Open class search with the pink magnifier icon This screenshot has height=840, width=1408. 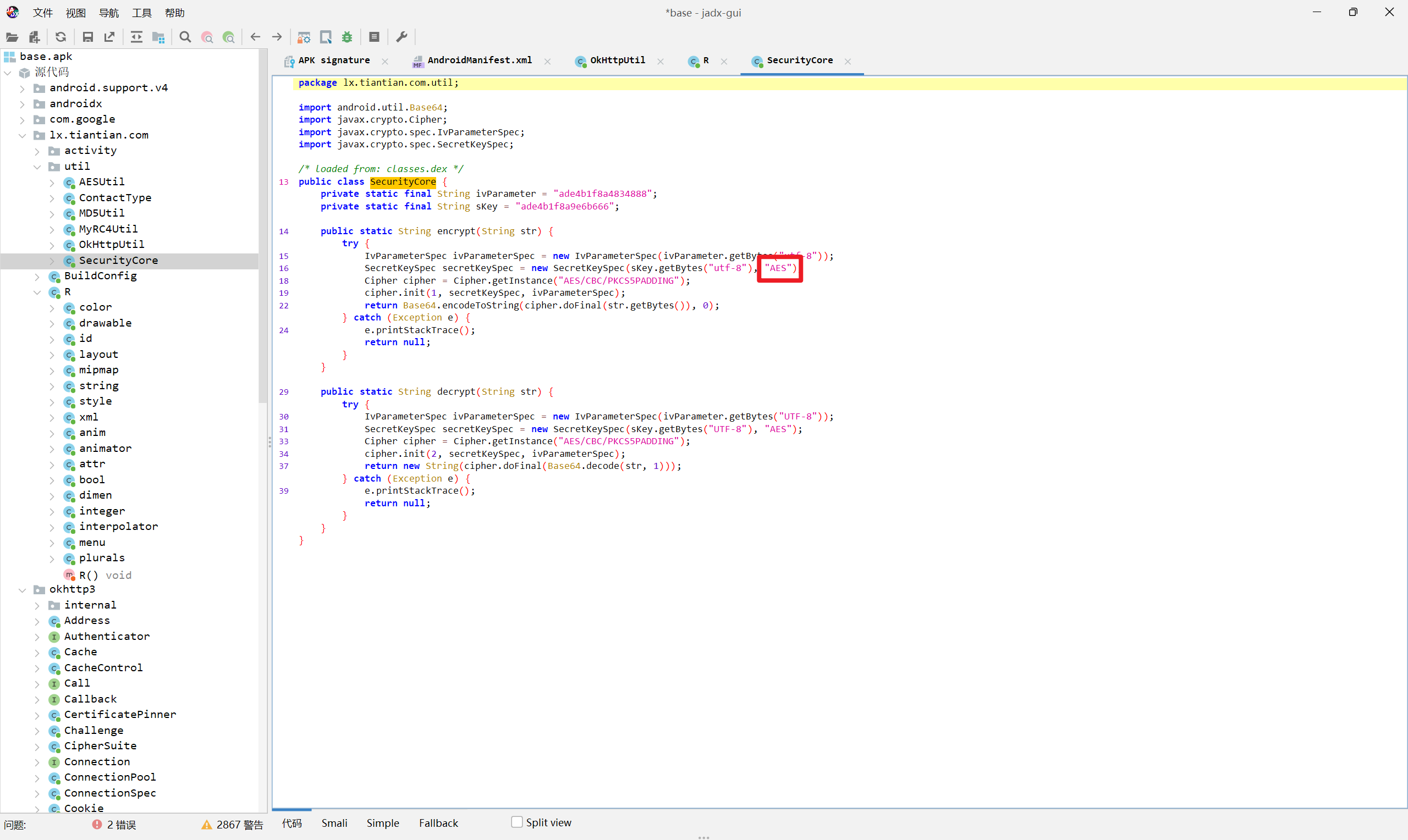pos(207,37)
